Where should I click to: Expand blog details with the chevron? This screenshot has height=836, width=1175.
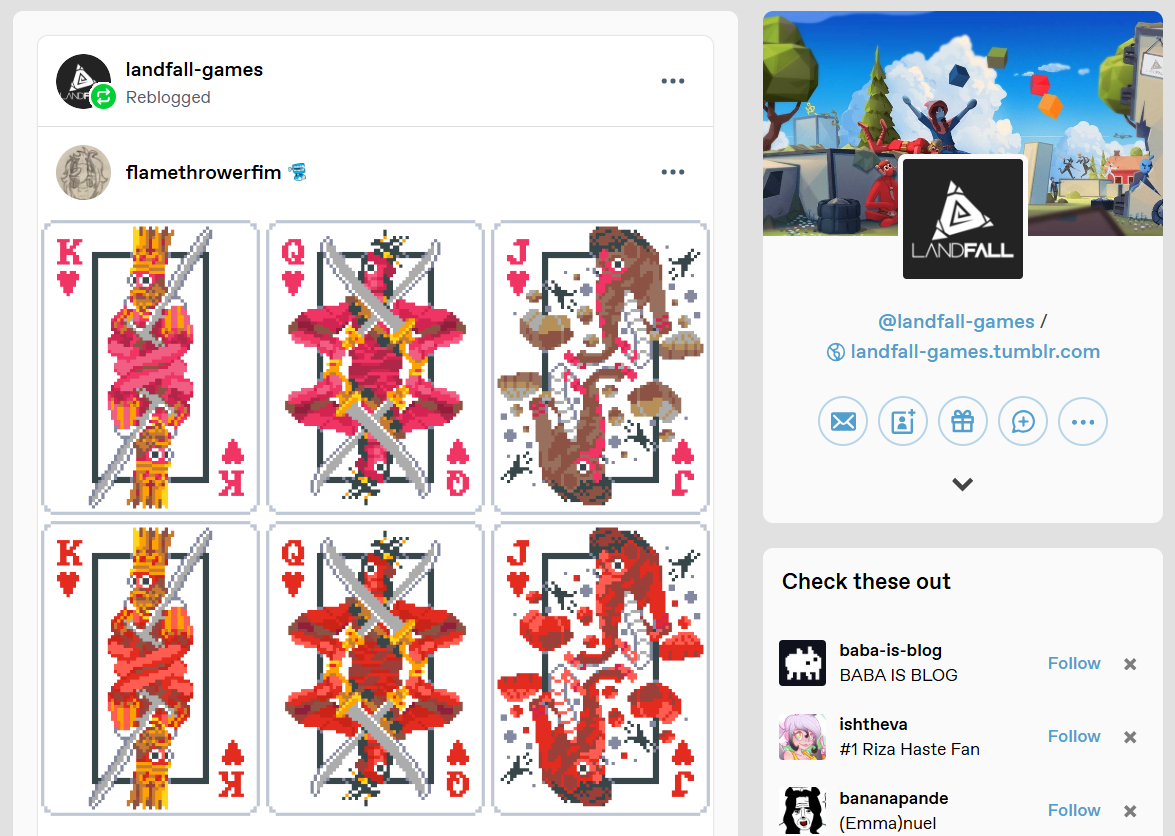963,484
